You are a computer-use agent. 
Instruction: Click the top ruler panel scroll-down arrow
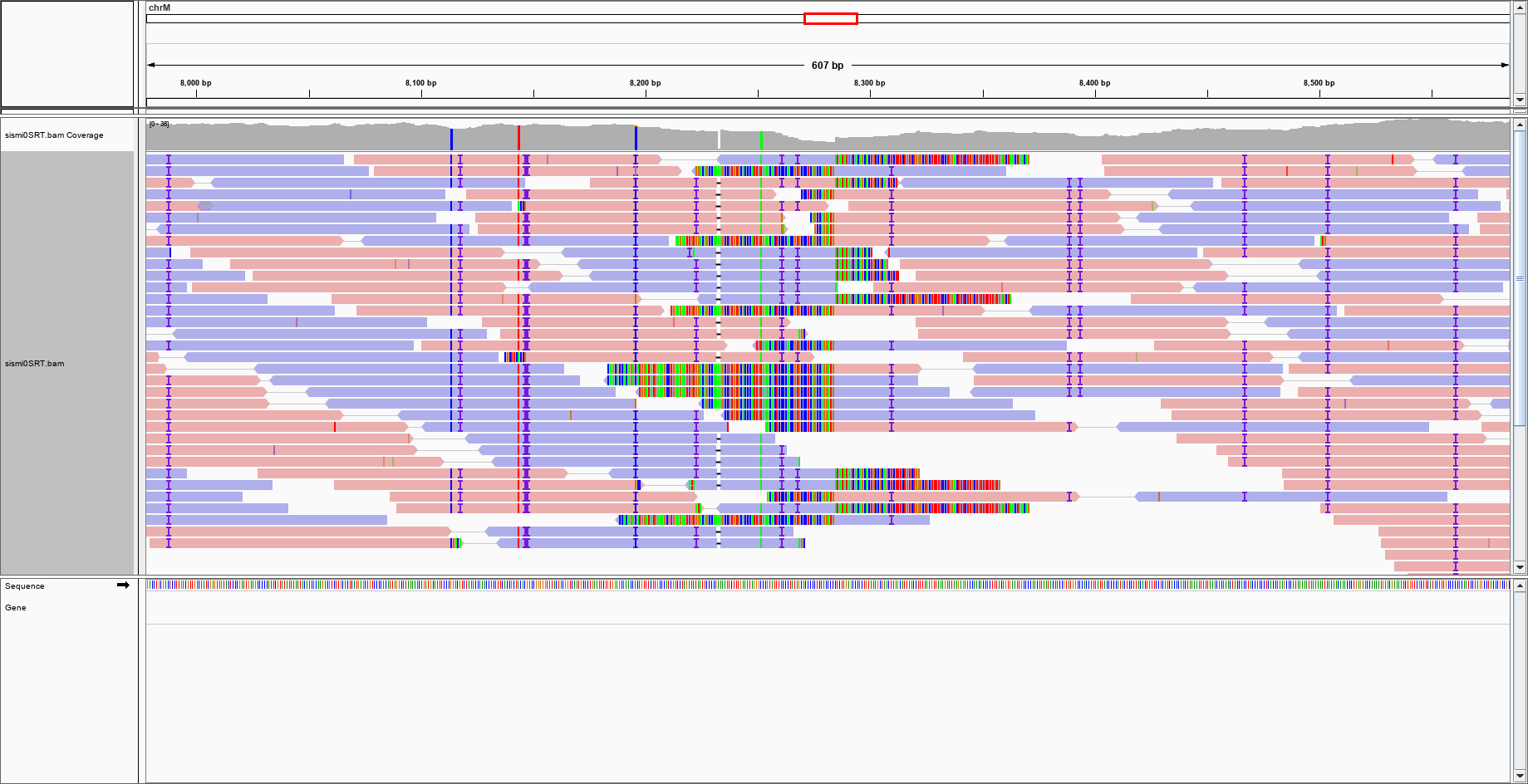(x=1520, y=100)
